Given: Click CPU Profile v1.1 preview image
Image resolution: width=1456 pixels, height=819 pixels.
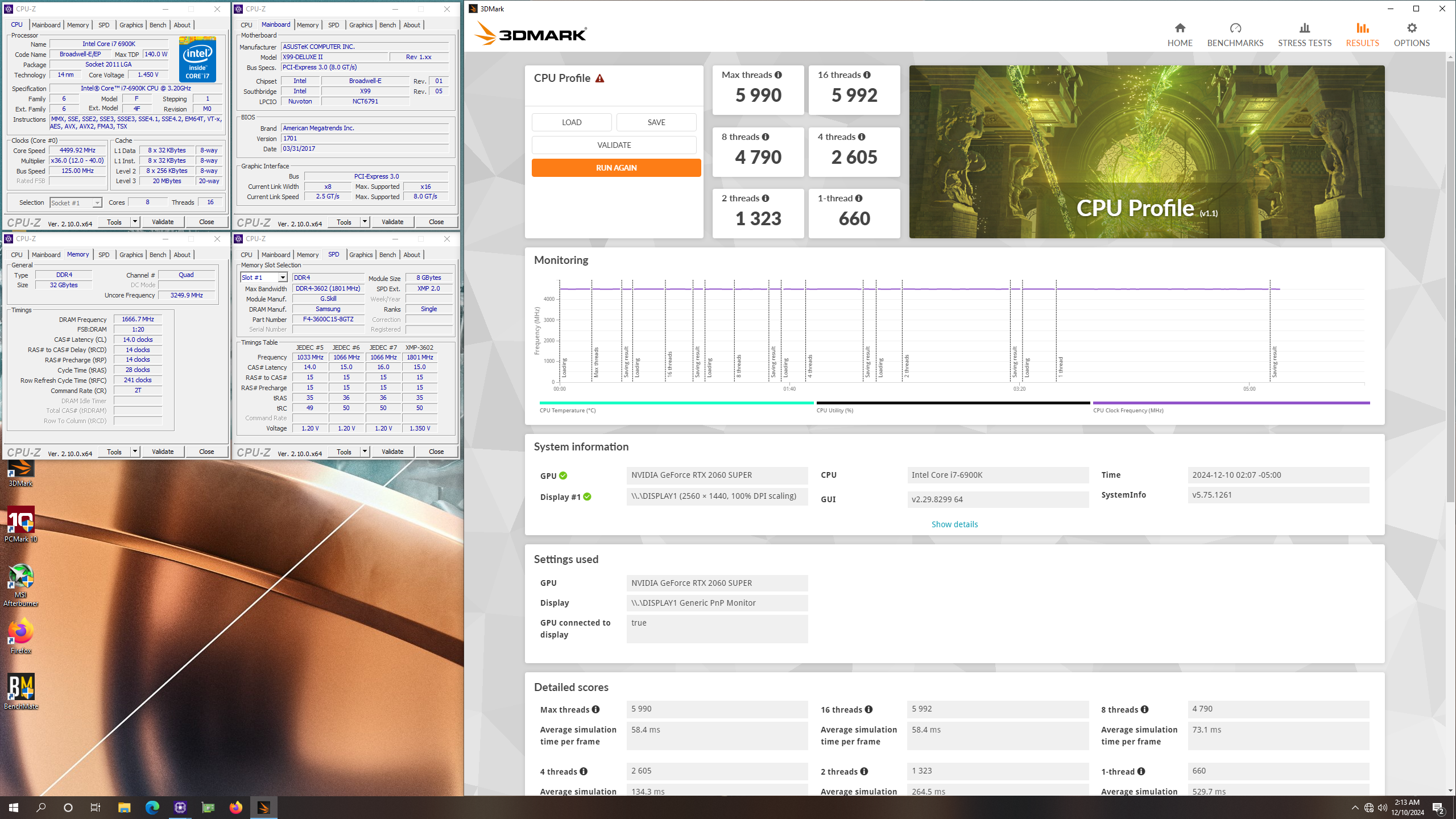Looking at the screenshot, I should tap(1147, 152).
